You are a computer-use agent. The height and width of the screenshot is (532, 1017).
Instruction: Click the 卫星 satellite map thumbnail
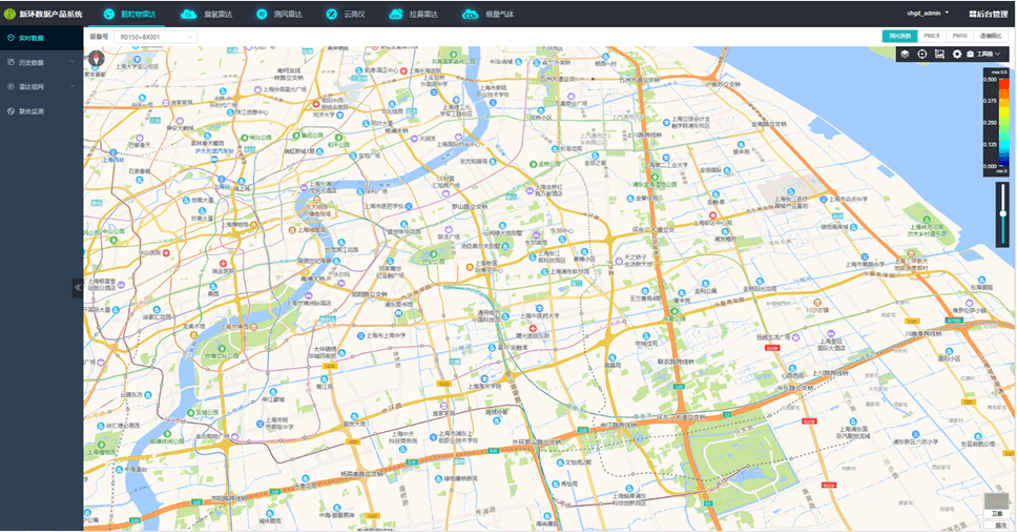point(996,503)
